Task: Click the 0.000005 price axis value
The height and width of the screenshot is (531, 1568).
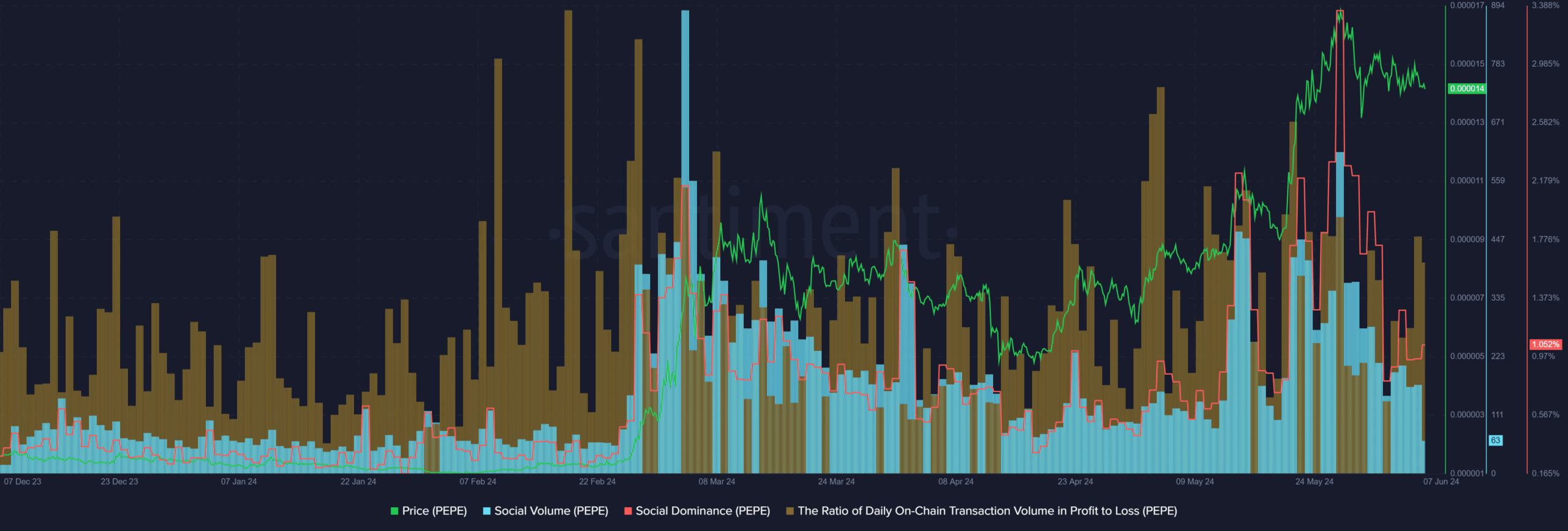Action: tap(1467, 356)
